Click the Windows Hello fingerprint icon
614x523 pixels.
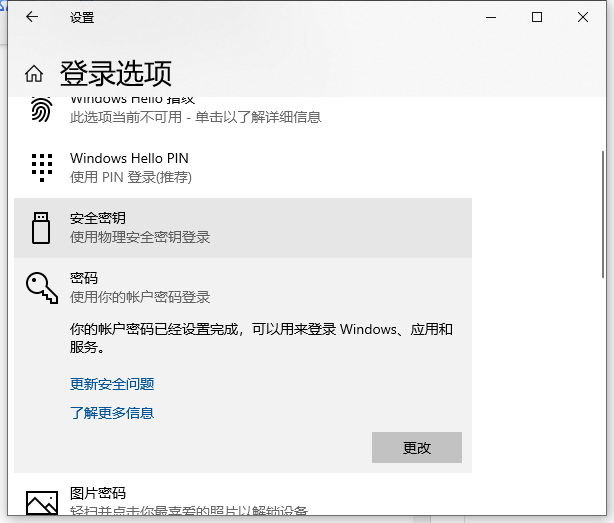(41, 109)
